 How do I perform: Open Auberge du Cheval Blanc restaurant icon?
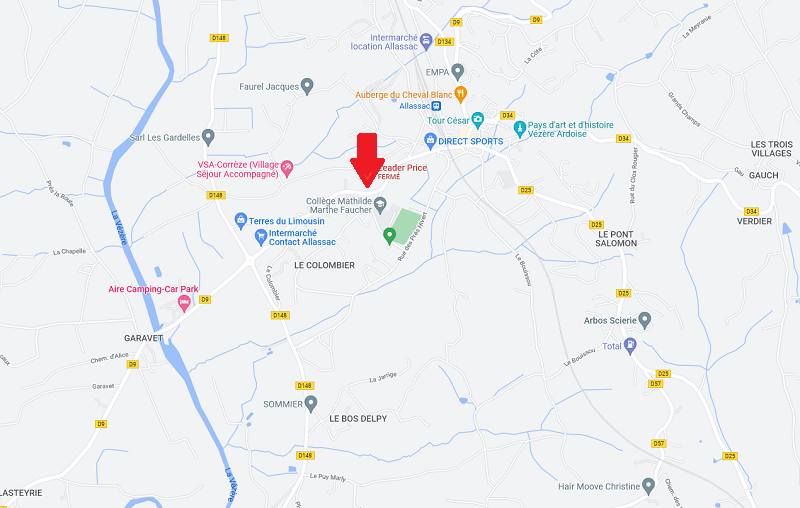(460, 94)
